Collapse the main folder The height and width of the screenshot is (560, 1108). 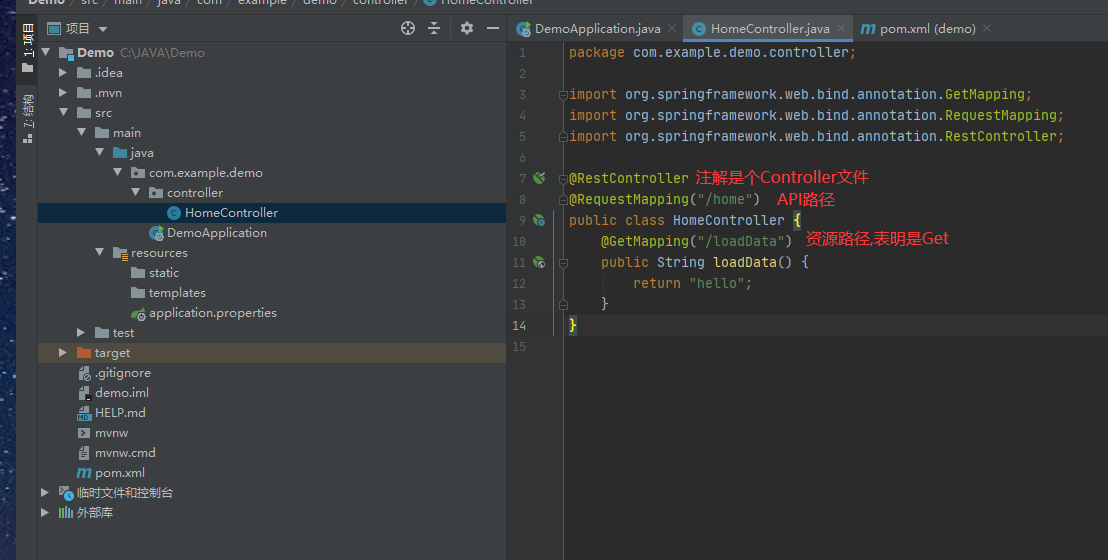pos(81,132)
